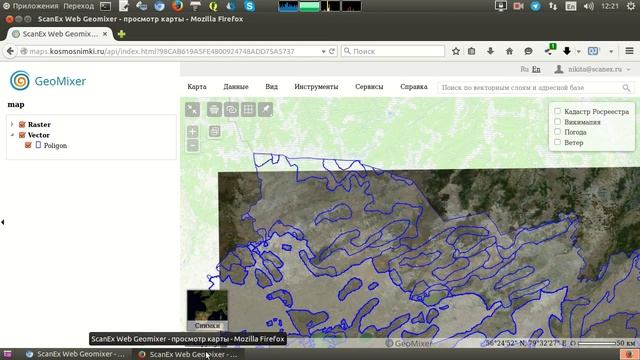The image size is (640, 360).
Task: Switch to the ScanEx Web Geomixer tab
Action: tap(60, 34)
